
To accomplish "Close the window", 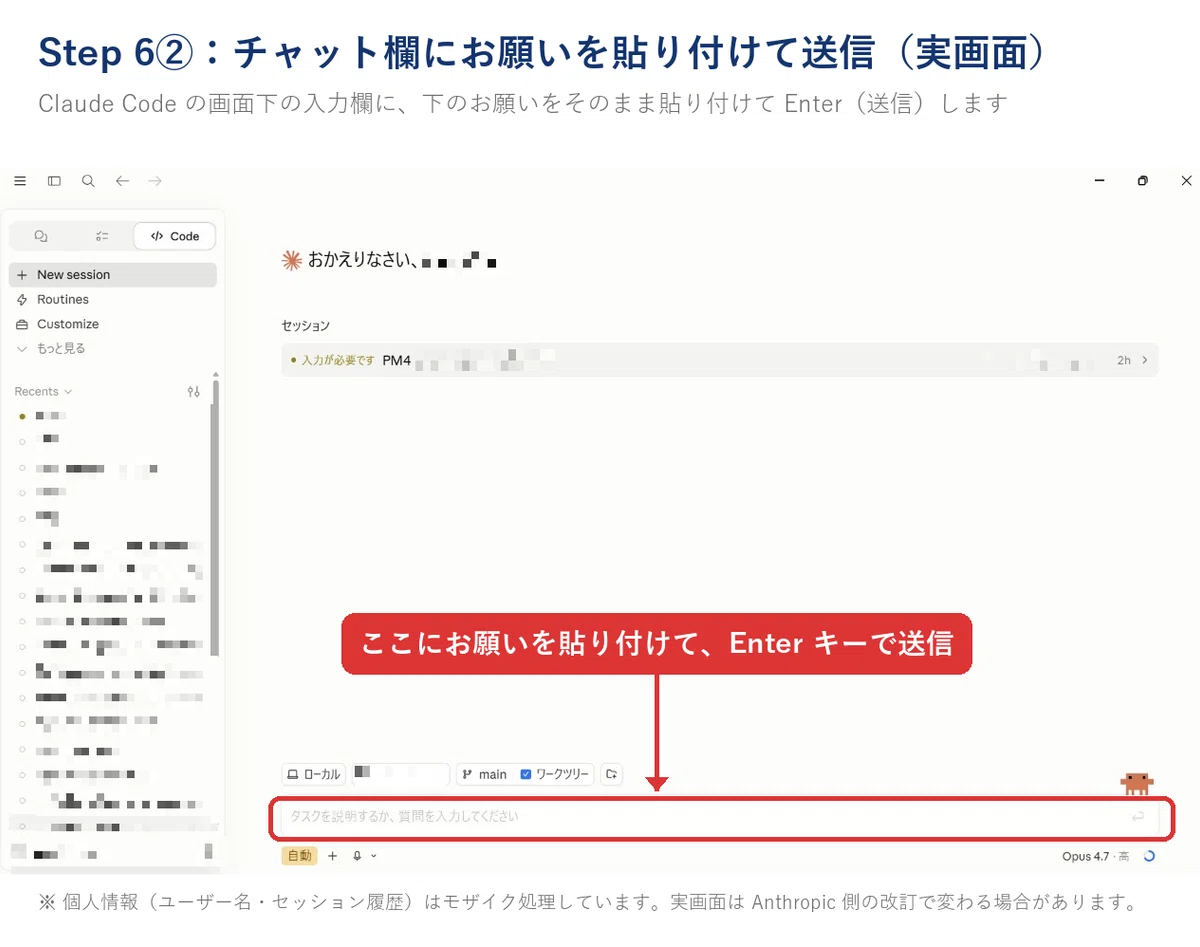I will coord(1186,181).
